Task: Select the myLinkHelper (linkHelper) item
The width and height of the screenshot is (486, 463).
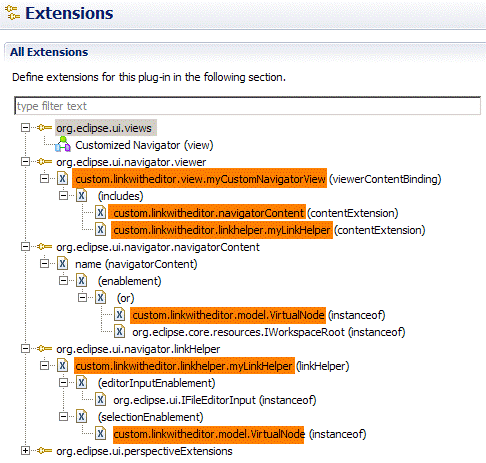Action: (212, 366)
